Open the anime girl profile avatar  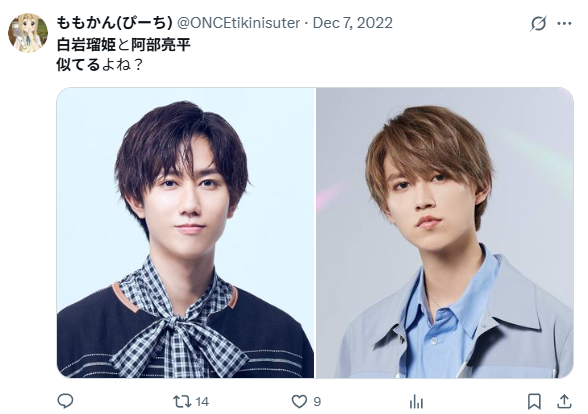[28, 33]
